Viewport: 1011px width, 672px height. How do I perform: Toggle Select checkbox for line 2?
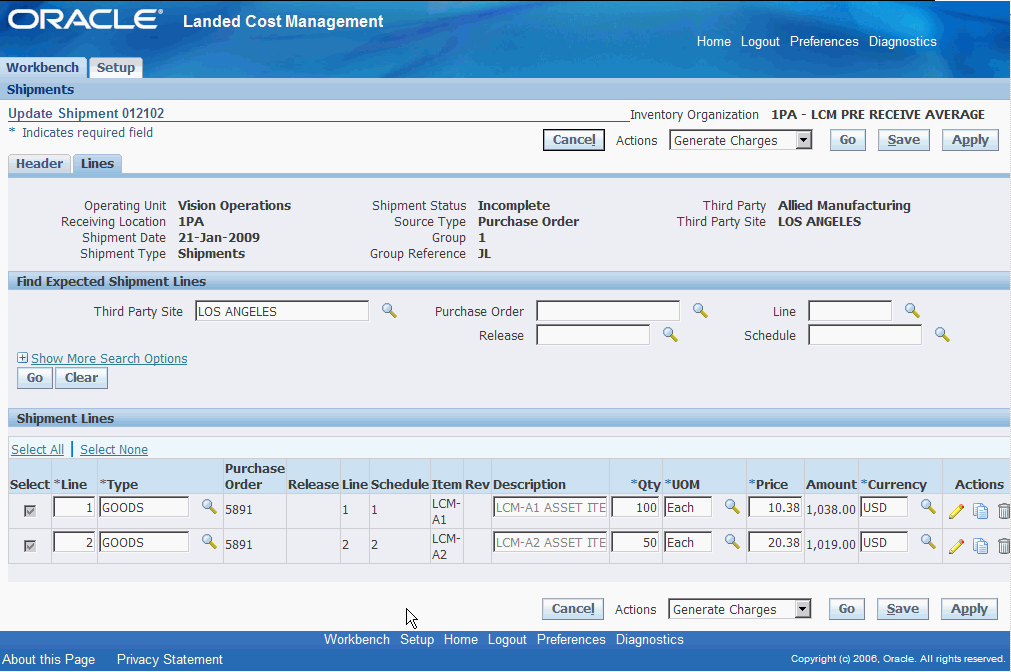coord(30,546)
